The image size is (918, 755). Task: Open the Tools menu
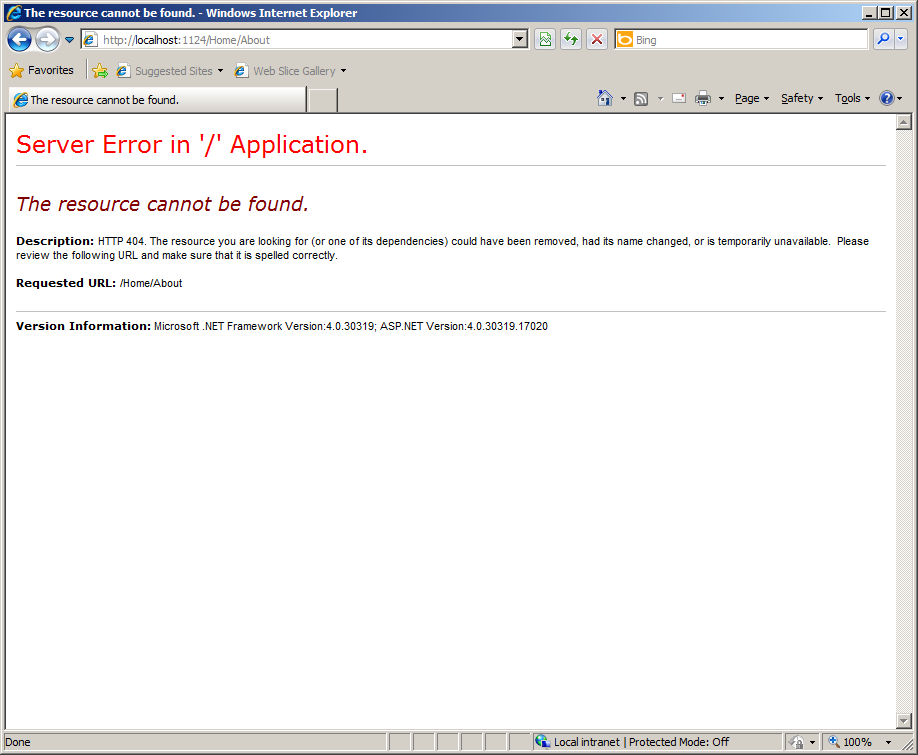[x=852, y=98]
